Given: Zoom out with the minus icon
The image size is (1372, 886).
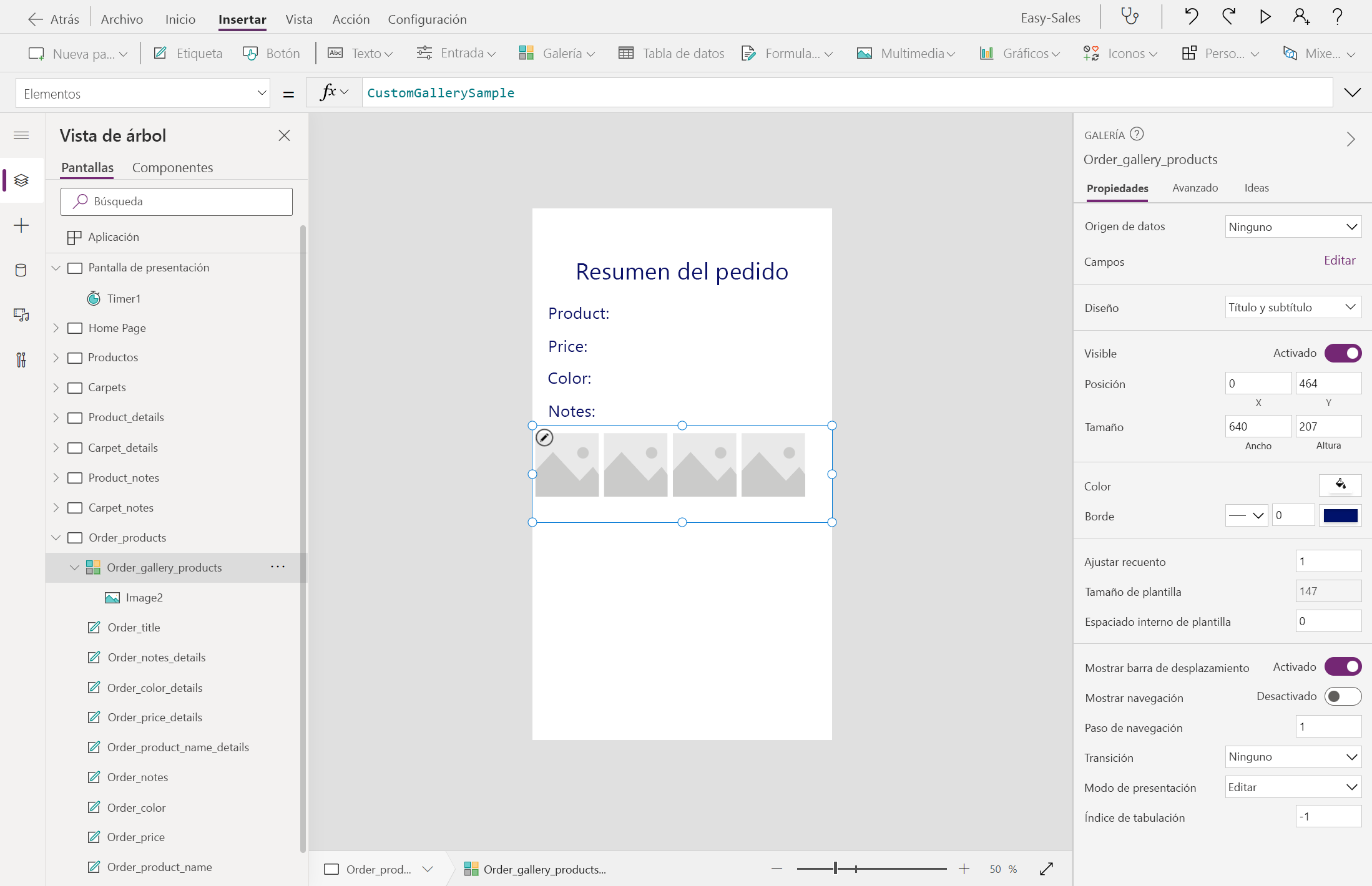Looking at the screenshot, I should (777, 869).
